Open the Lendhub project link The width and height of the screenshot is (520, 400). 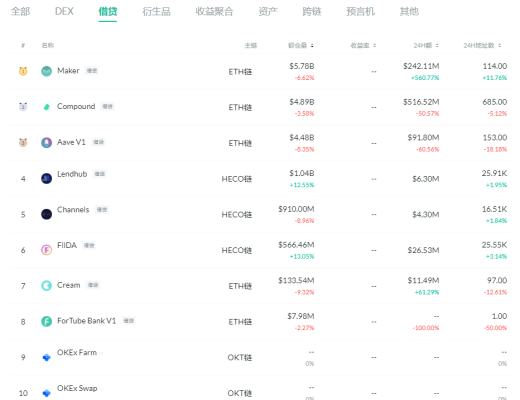click(x=72, y=174)
